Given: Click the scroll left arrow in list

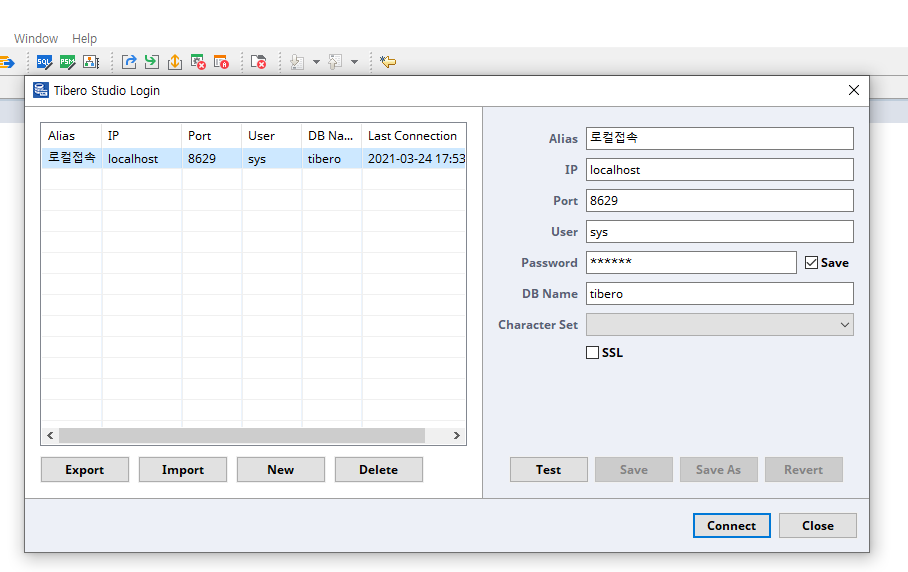Looking at the screenshot, I should (50, 435).
